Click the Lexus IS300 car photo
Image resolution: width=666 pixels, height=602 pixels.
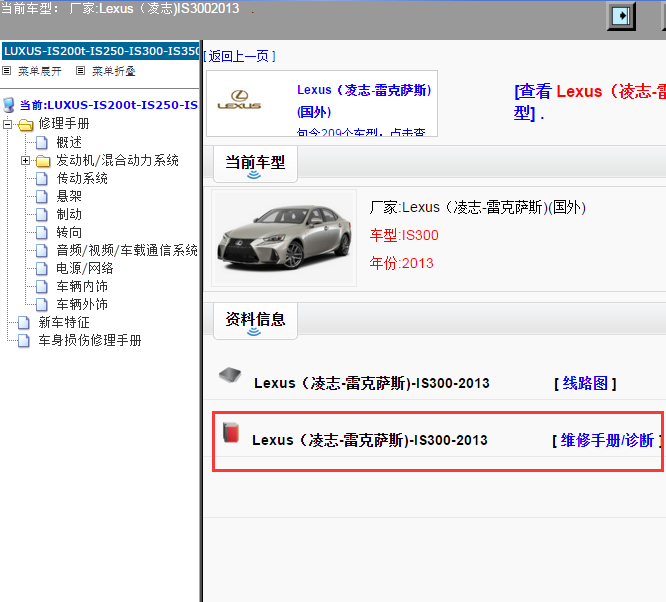click(x=284, y=238)
